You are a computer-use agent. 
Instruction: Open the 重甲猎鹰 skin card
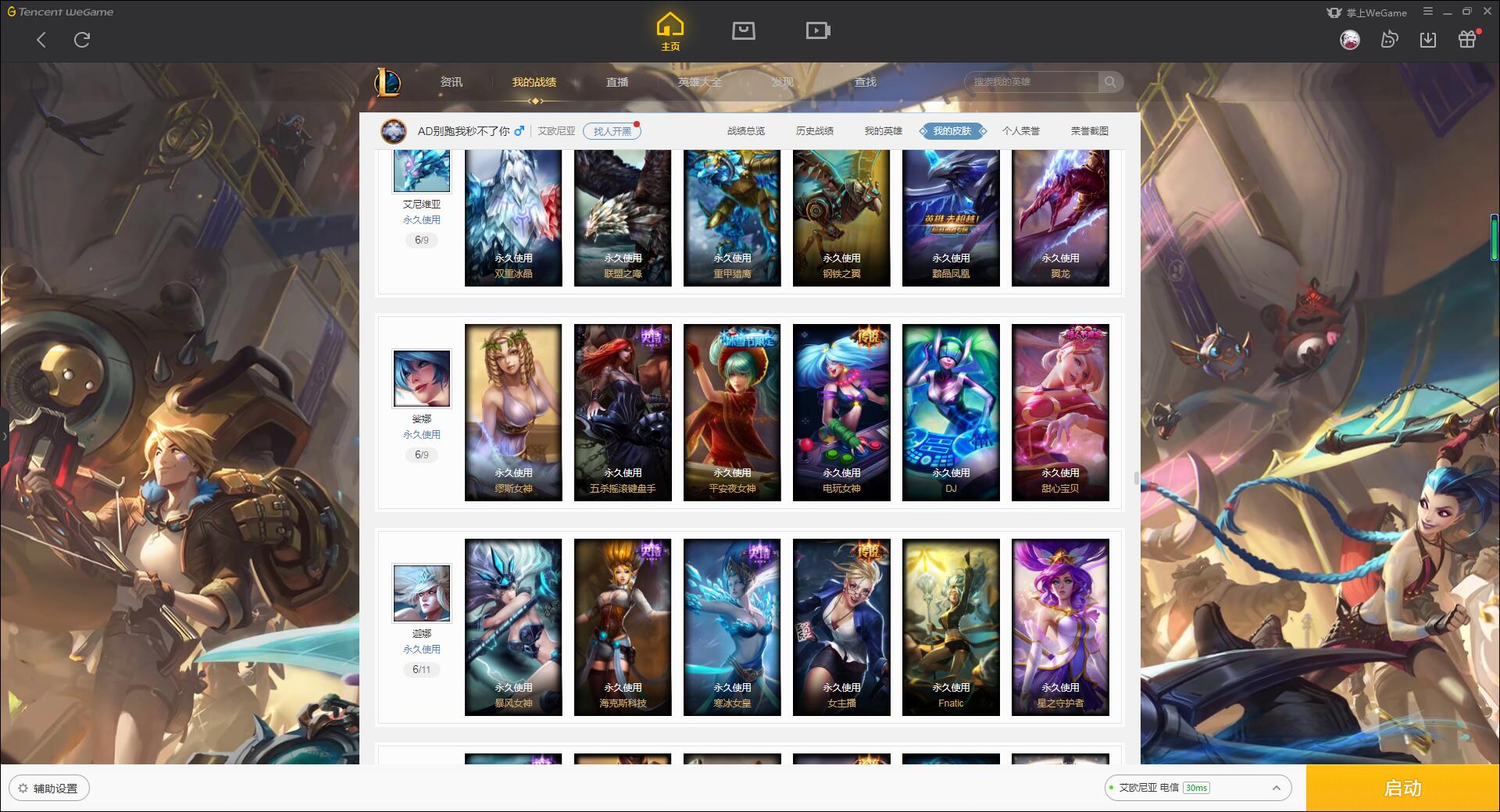[x=732, y=218]
